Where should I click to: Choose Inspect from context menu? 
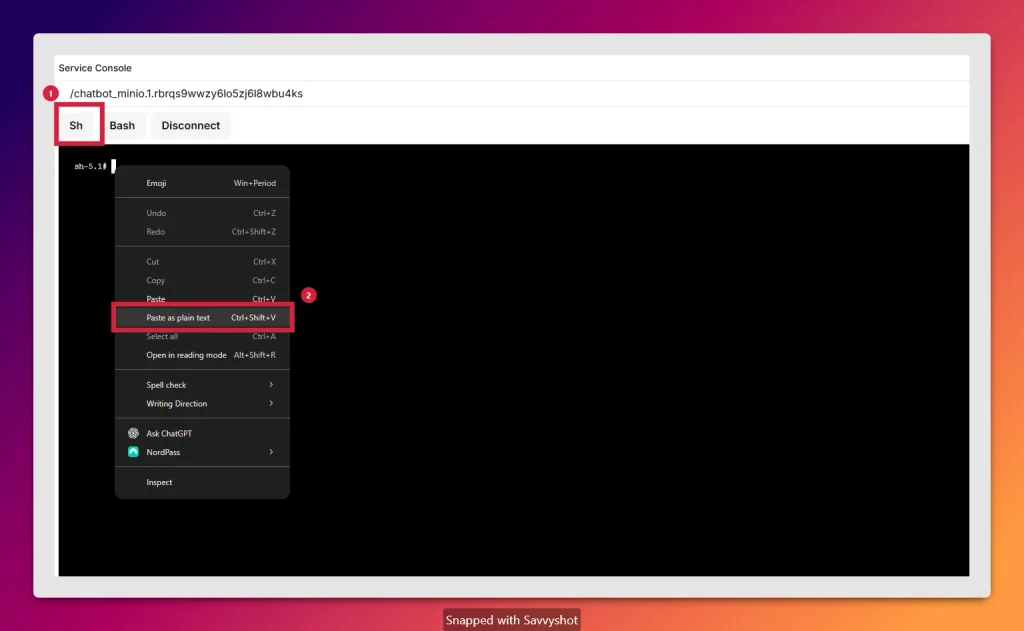point(202,482)
